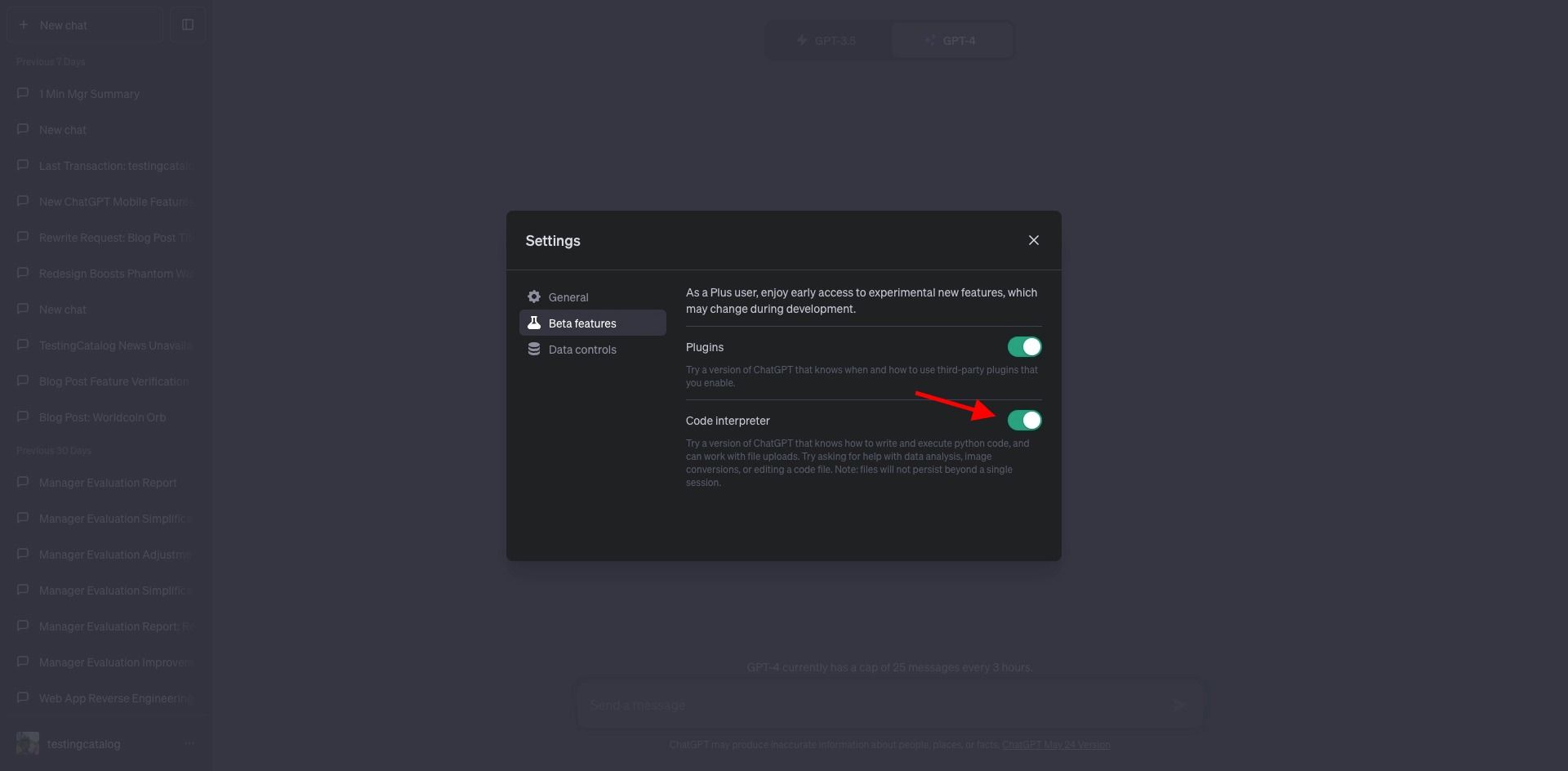The width and height of the screenshot is (1568, 771).
Task: Click the Data controls database icon
Action: coord(534,350)
